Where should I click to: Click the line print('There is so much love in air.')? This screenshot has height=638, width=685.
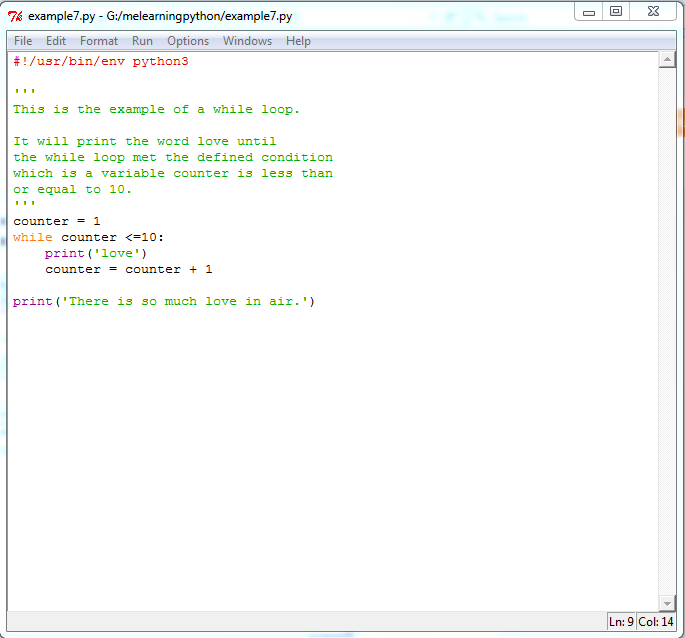[164, 302]
